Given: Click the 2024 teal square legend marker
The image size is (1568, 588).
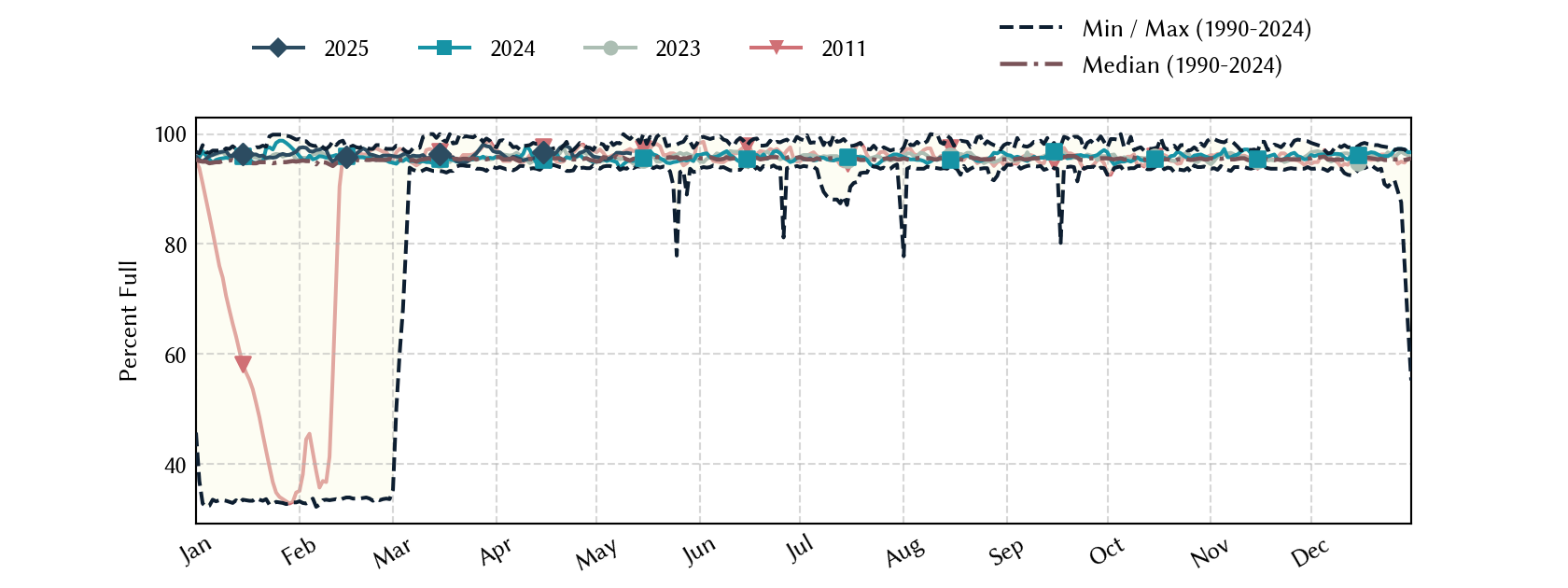Looking at the screenshot, I should pos(444,48).
